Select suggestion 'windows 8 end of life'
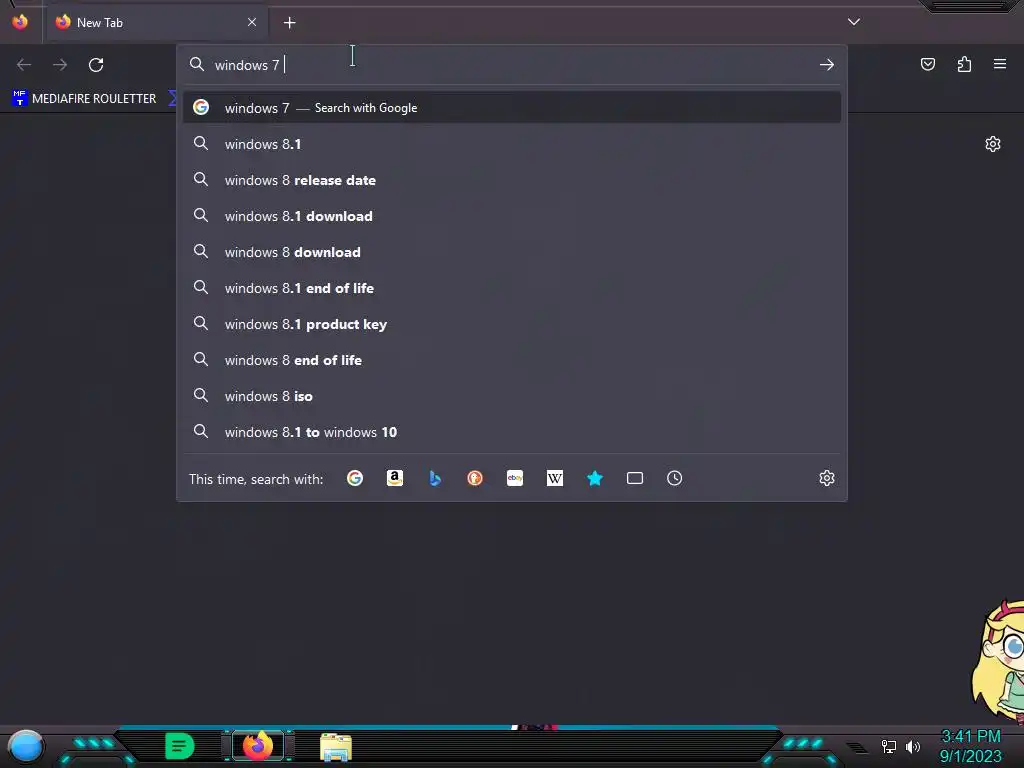The image size is (1024, 768). (x=512, y=360)
